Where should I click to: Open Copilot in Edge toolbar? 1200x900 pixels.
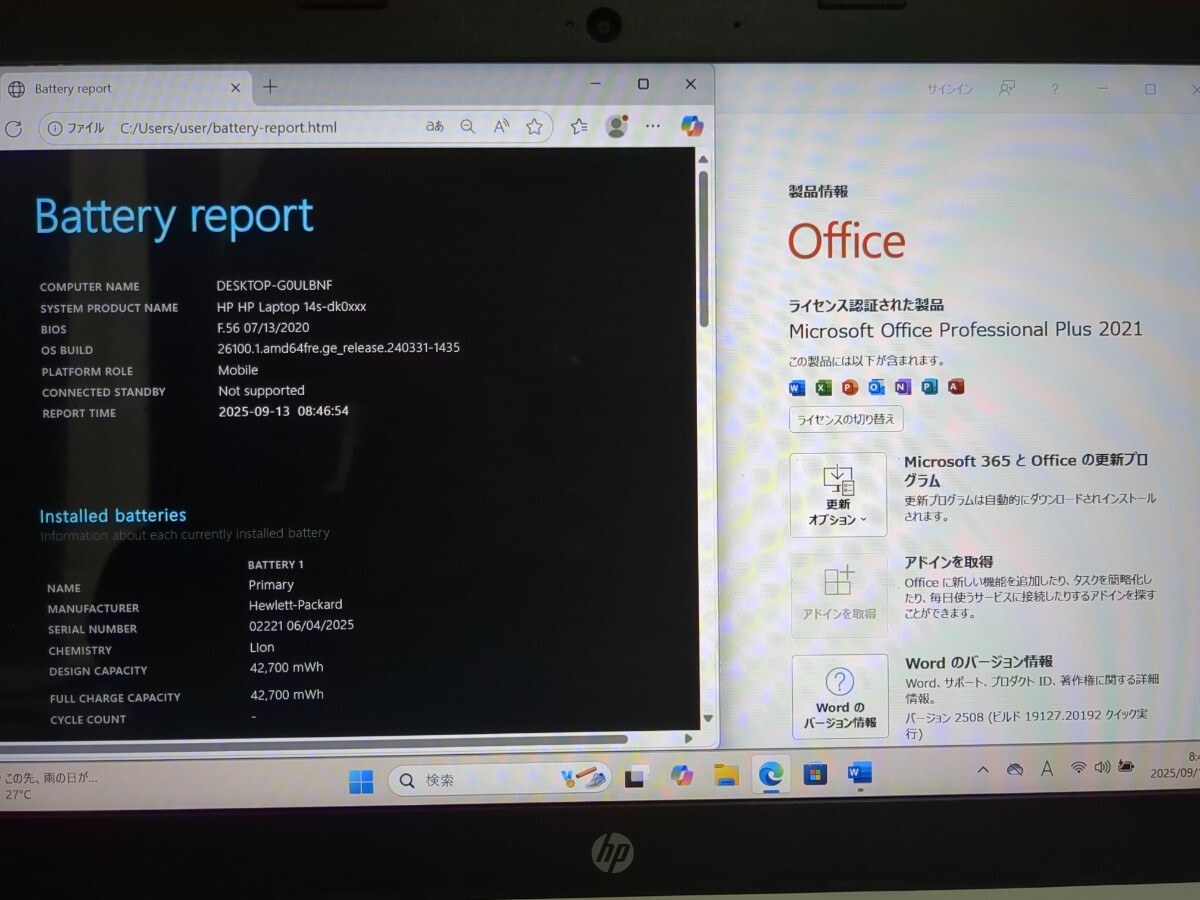(692, 125)
